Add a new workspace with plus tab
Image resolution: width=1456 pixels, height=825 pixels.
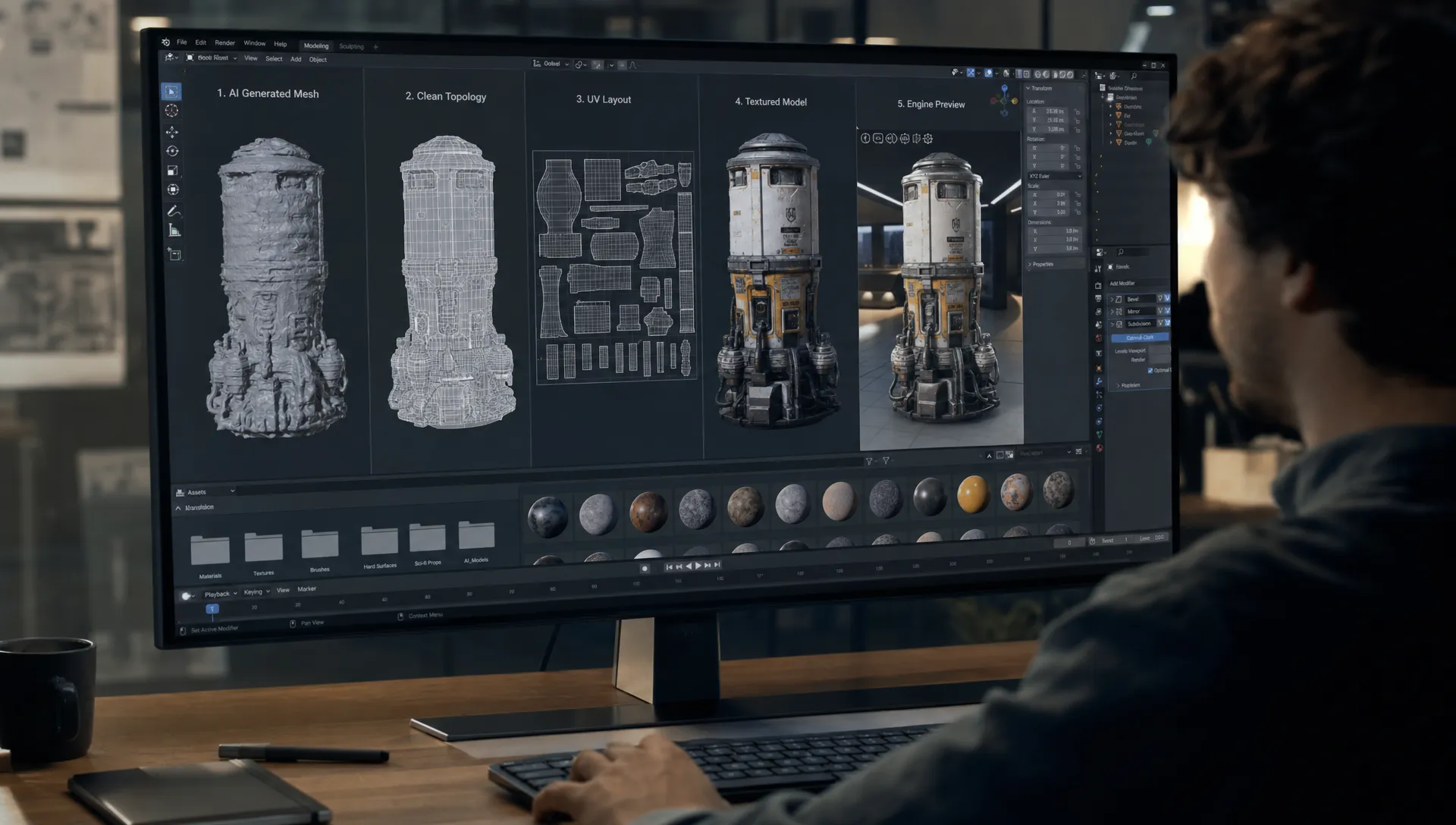pyautogui.click(x=375, y=47)
